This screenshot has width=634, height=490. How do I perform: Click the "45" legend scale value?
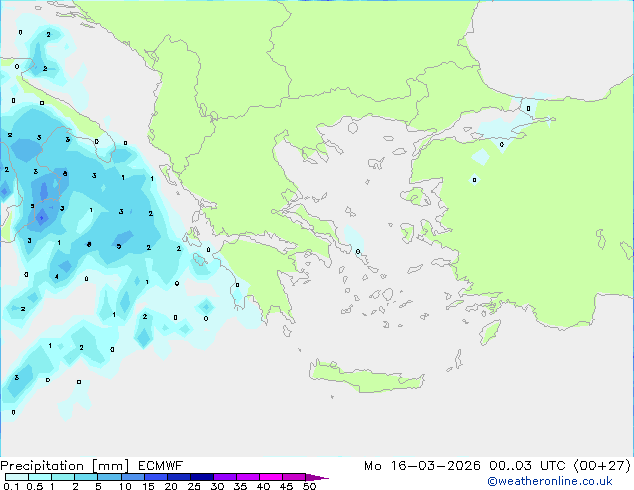tap(286, 486)
